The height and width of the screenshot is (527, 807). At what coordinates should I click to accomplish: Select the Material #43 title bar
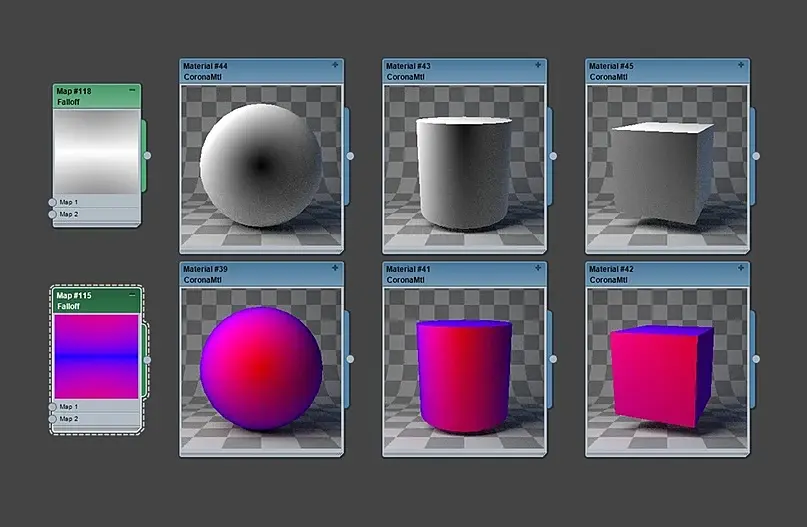point(464,71)
